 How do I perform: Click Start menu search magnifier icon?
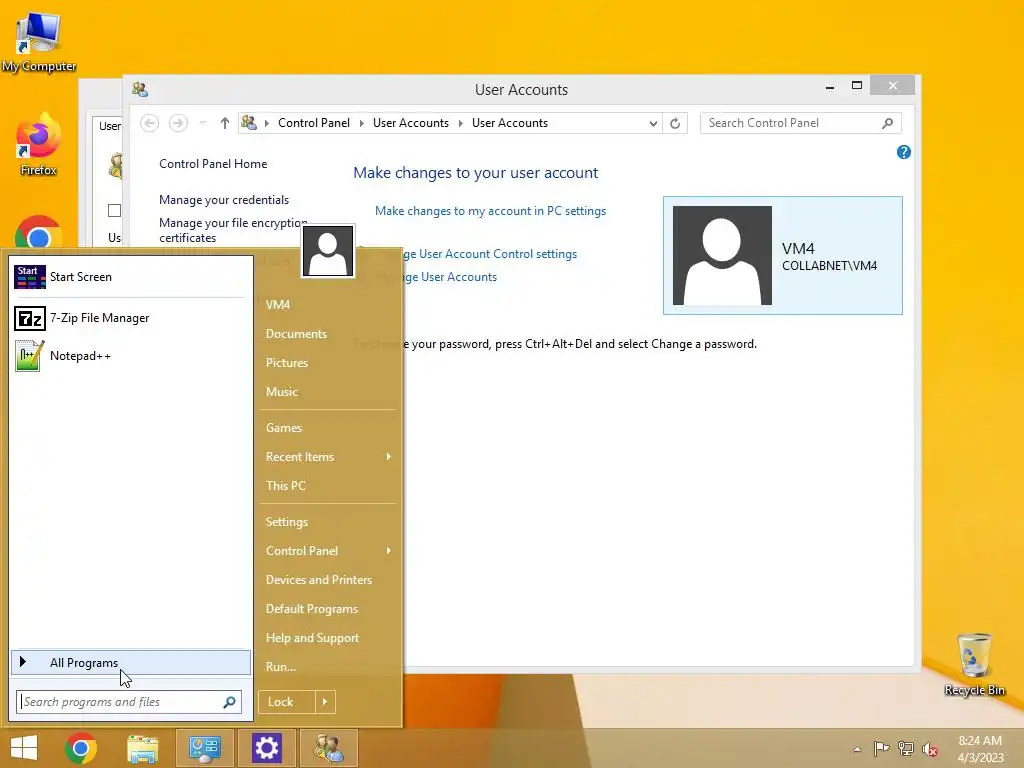click(229, 702)
